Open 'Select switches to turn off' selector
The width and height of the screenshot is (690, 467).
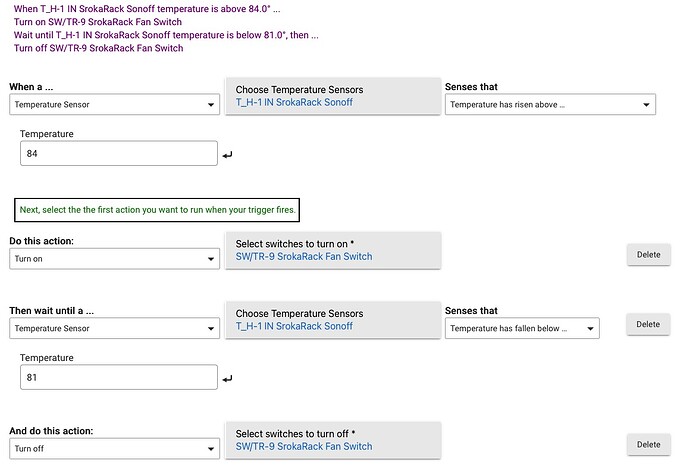click(333, 440)
